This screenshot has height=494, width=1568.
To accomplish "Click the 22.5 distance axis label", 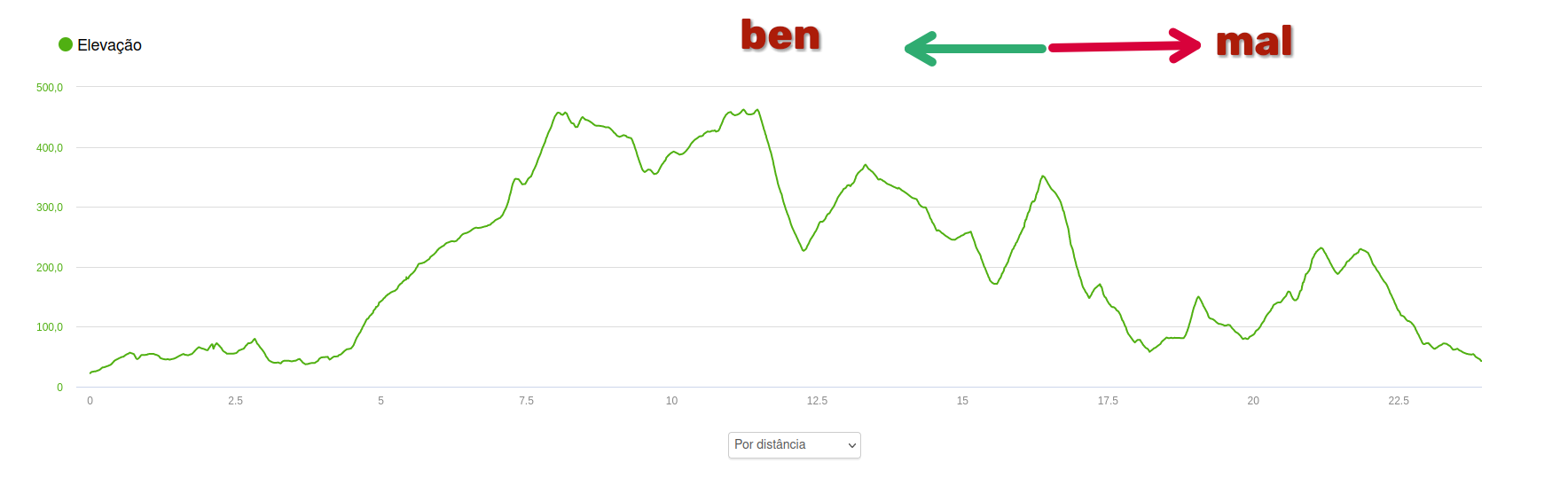I will coord(1399,401).
